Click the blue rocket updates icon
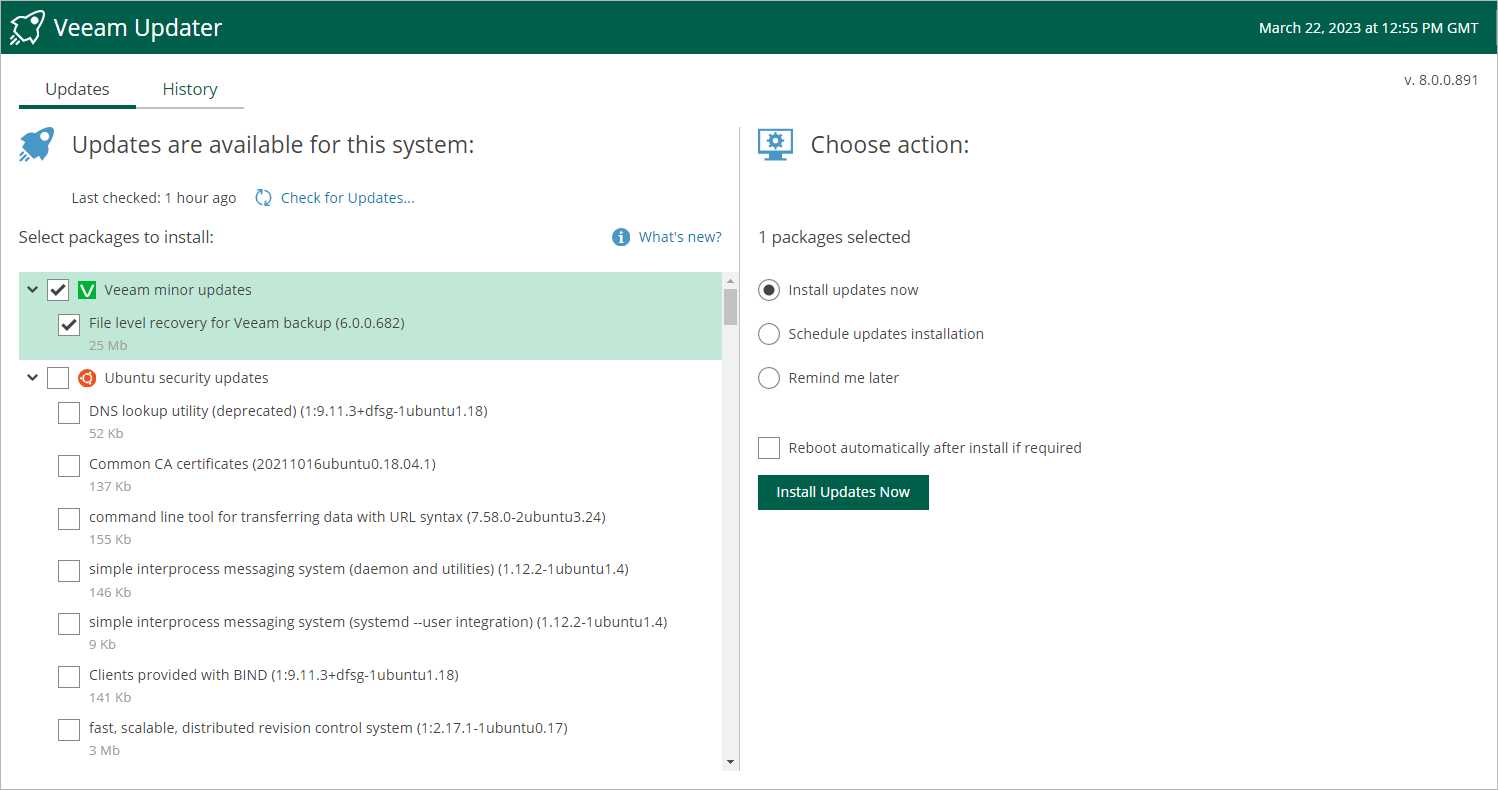Image resolution: width=1498 pixels, height=790 pixels. pyautogui.click(x=37, y=145)
